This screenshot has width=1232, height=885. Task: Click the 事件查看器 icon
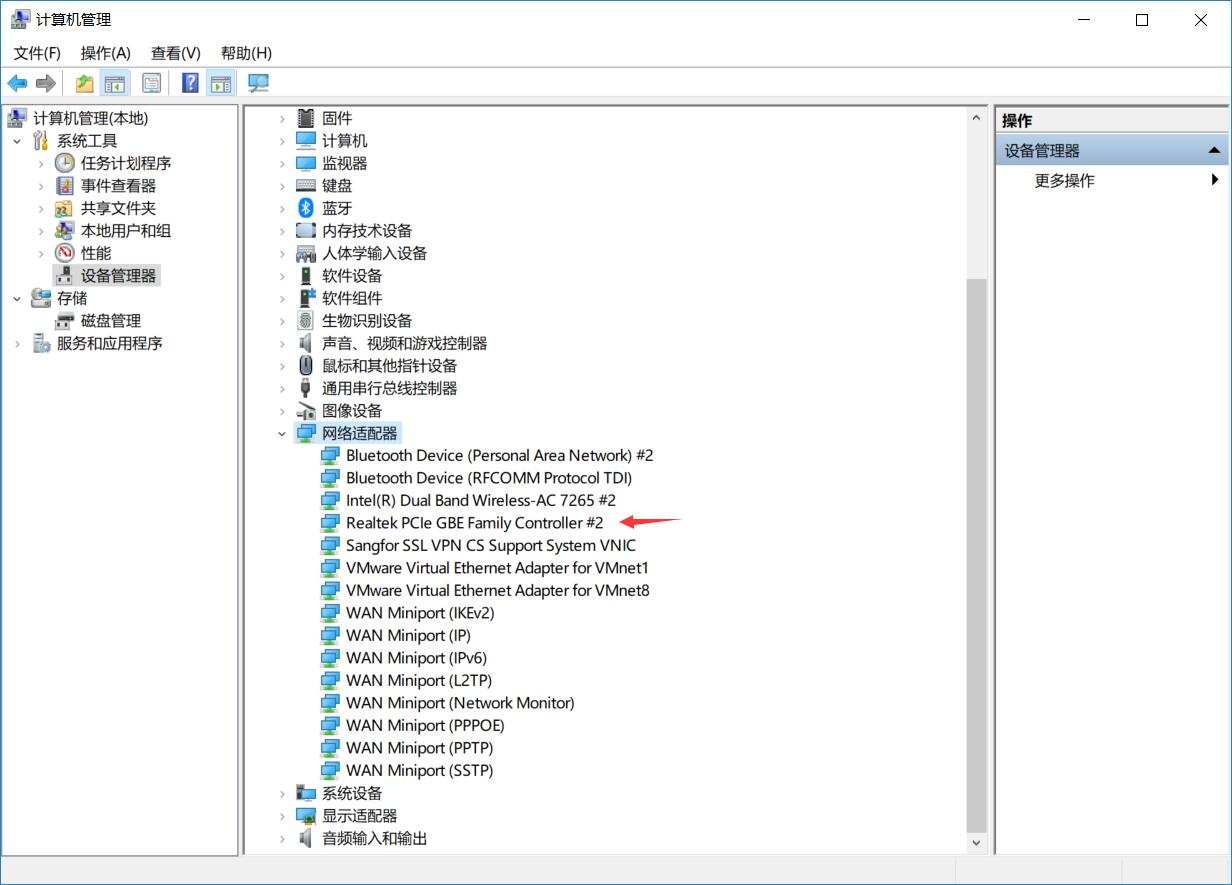coord(64,186)
